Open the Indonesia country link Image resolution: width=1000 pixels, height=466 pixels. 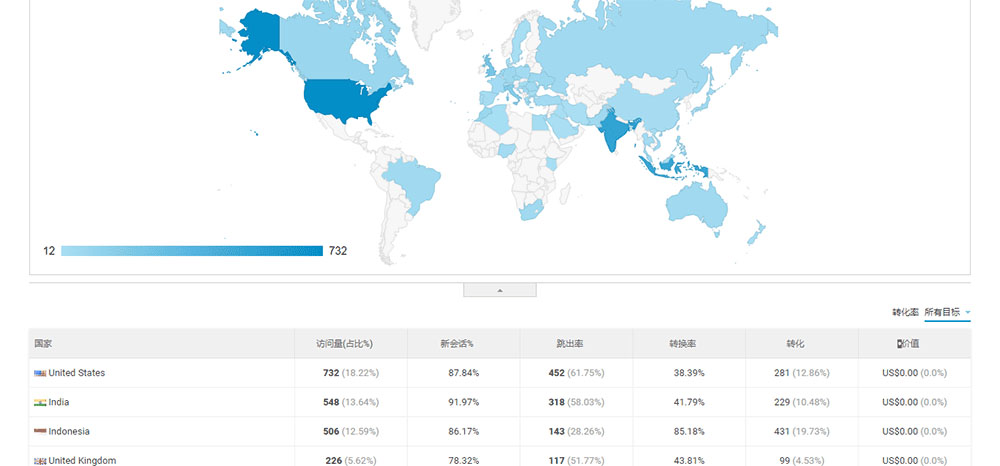(x=69, y=431)
